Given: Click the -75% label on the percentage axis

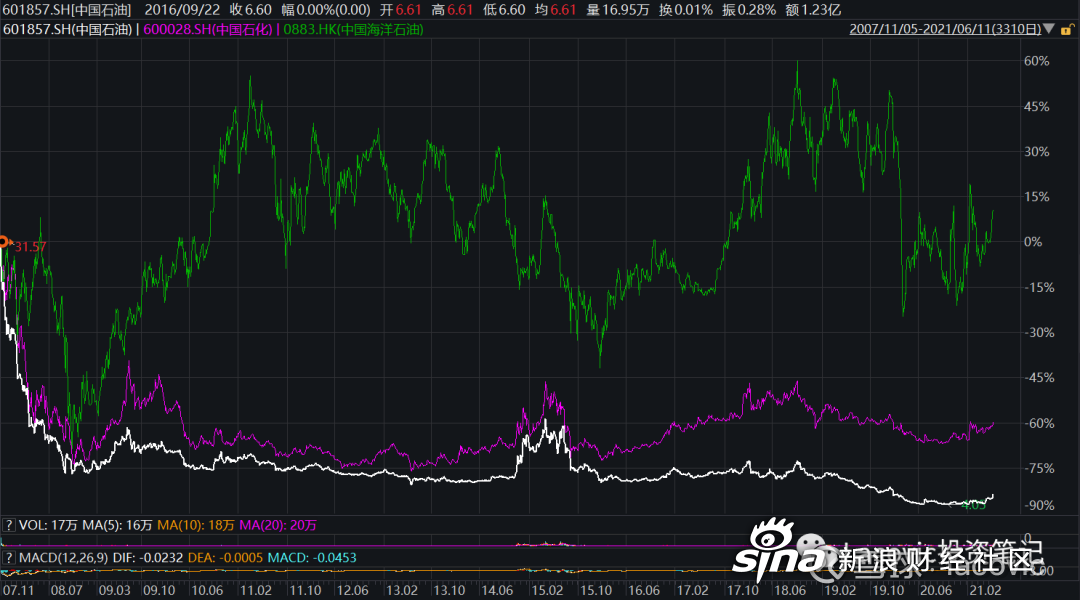Looking at the screenshot, I should pyautogui.click(x=1038, y=468).
